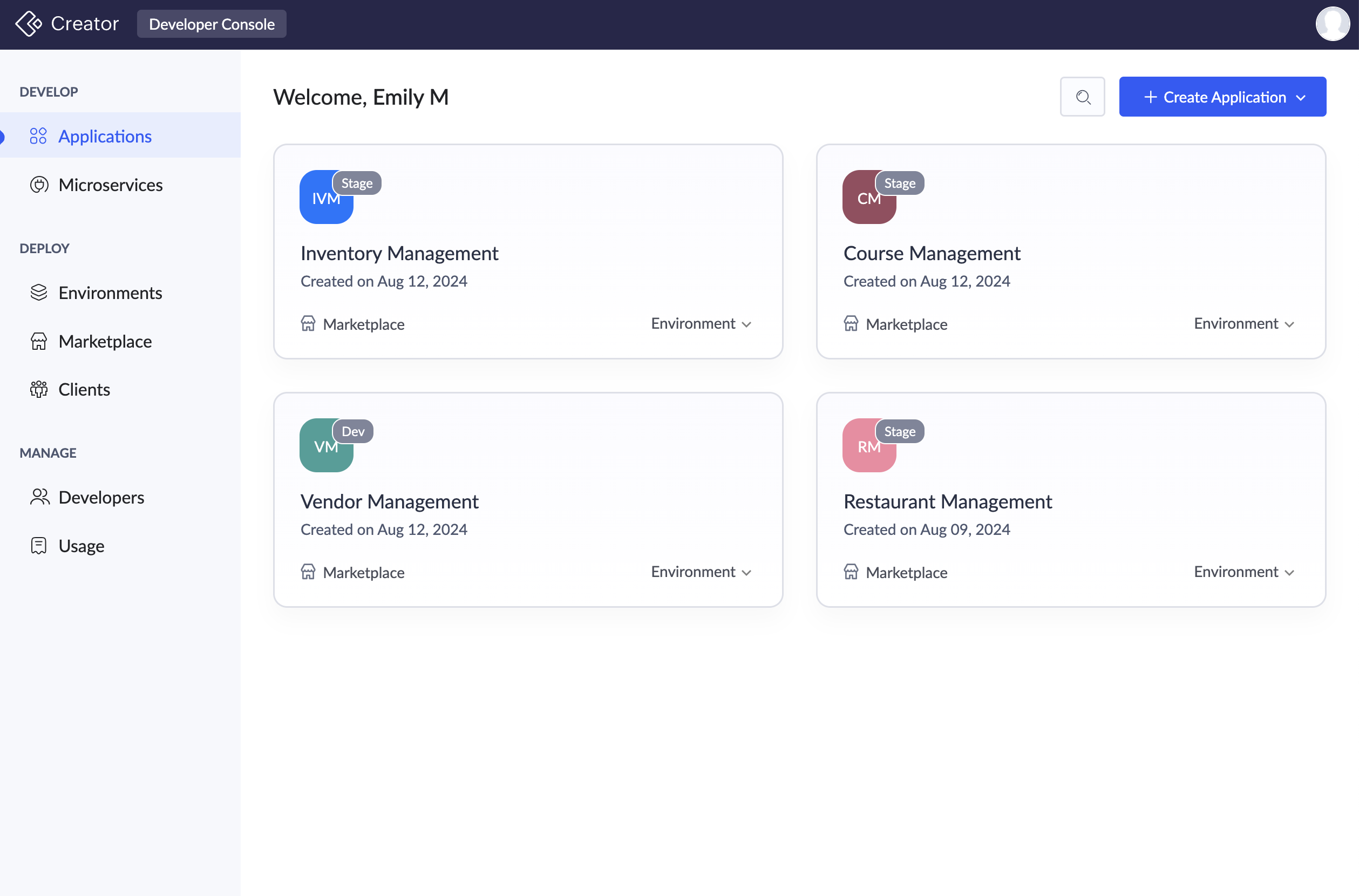This screenshot has width=1359, height=896.
Task: Open the Create Application dropdown button
Action: (x=1222, y=97)
